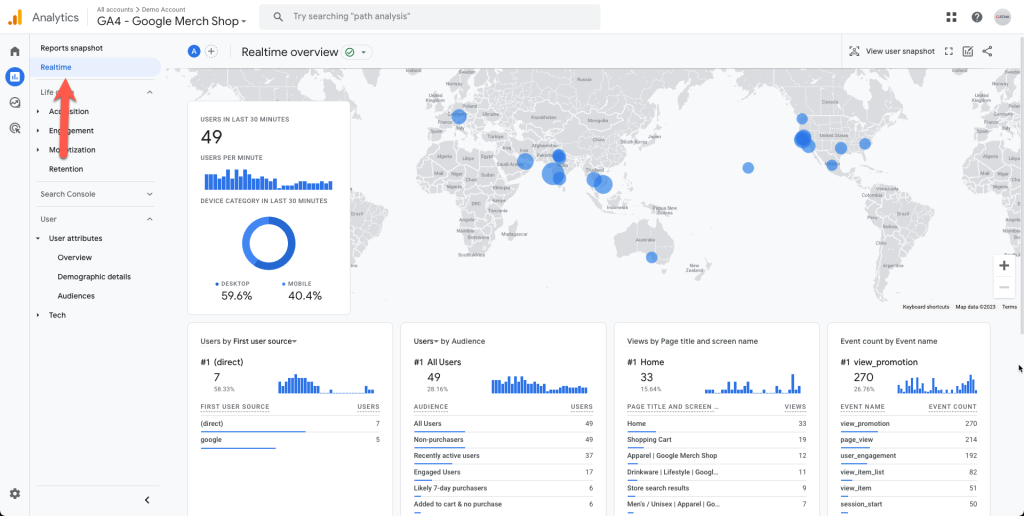This screenshot has width=1024, height=516.
Task: Collapse the left navigation panel
Action: (x=147, y=500)
